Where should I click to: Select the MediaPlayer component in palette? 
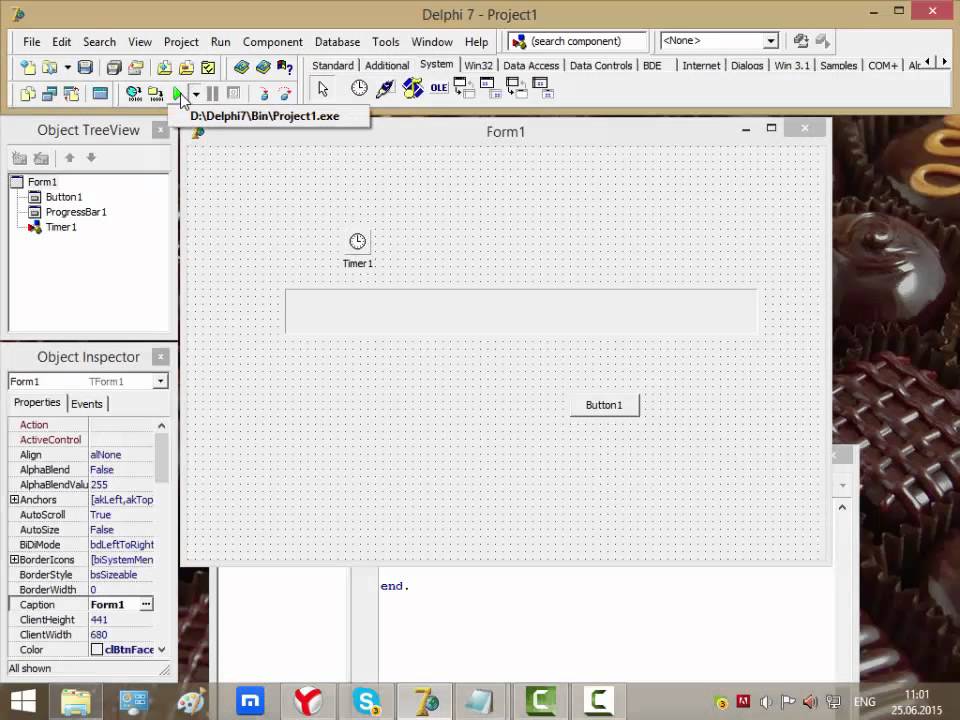tap(412, 88)
